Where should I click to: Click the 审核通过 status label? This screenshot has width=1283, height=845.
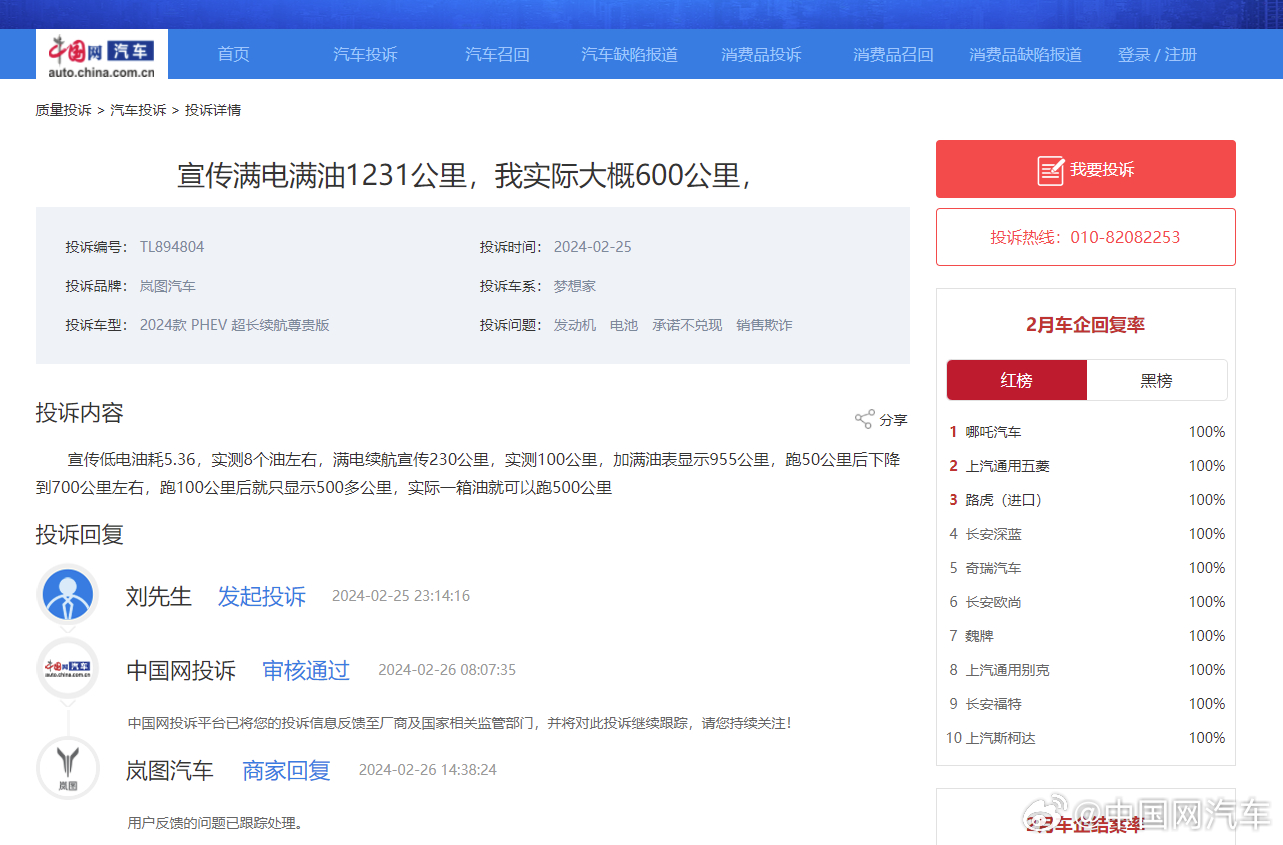pos(306,670)
